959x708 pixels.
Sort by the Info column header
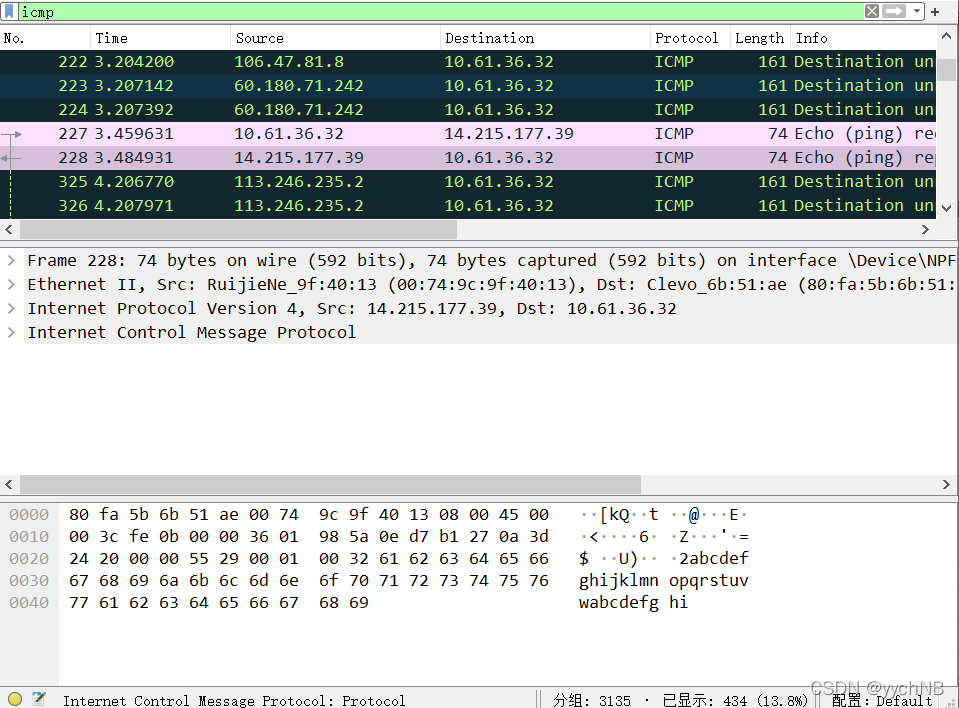pos(863,38)
